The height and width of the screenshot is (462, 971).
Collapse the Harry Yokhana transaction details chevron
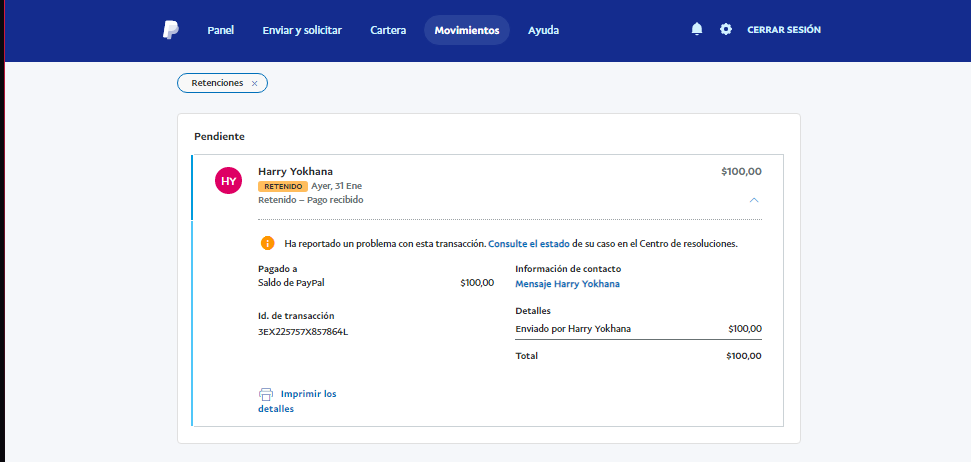click(754, 200)
